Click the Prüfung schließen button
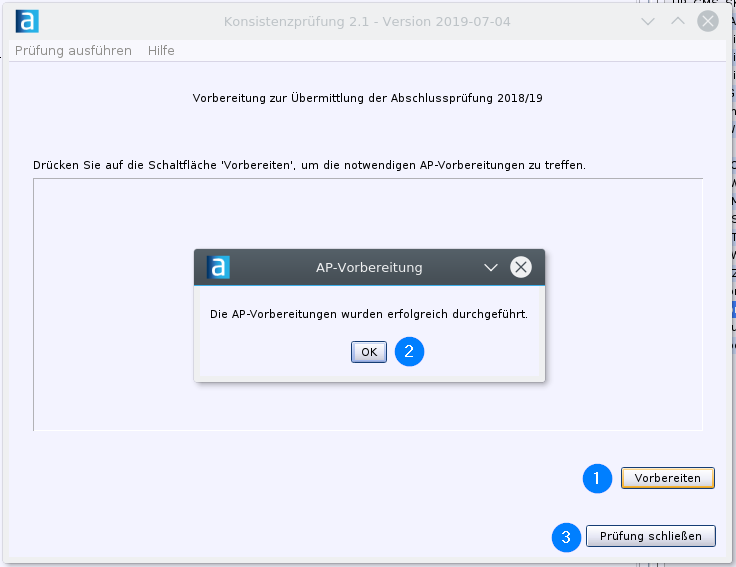The width and height of the screenshot is (736, 567). pyautogui.click(x=651, y=536)
